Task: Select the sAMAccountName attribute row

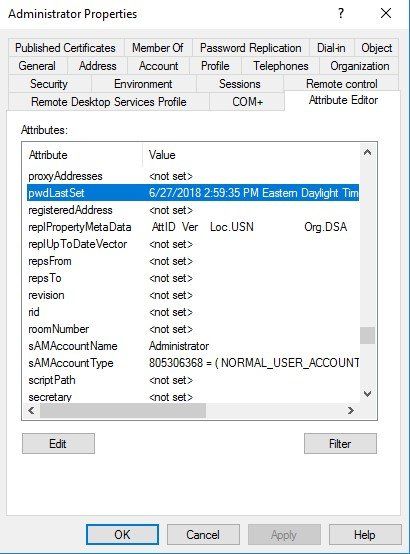Action: [x=193, y=346]
